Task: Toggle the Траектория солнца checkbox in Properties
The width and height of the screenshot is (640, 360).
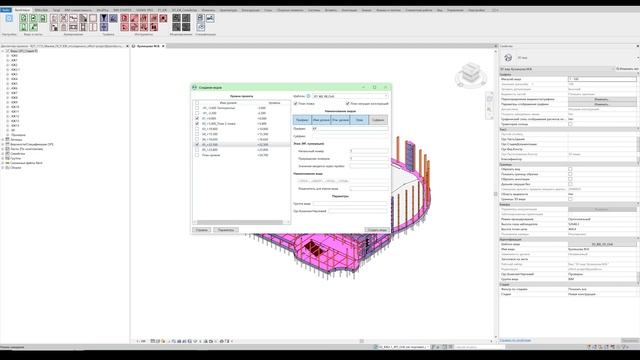Action: tap(570, 124)
